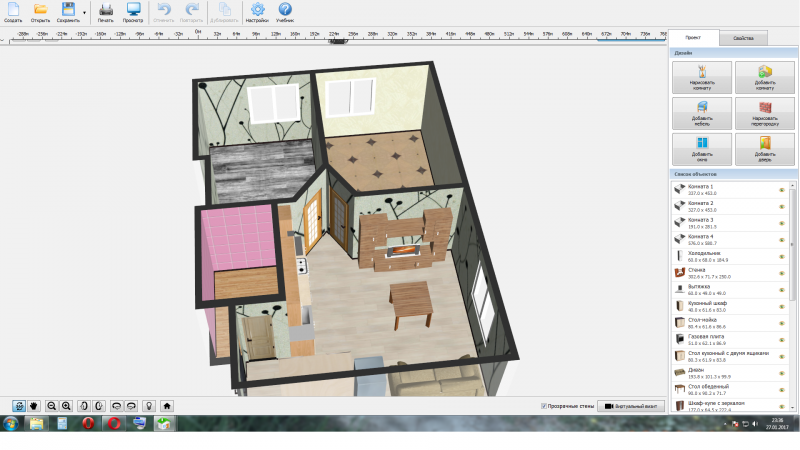Click the Нарисовать комнату button

pyautogui.click(x=702, y=76)
